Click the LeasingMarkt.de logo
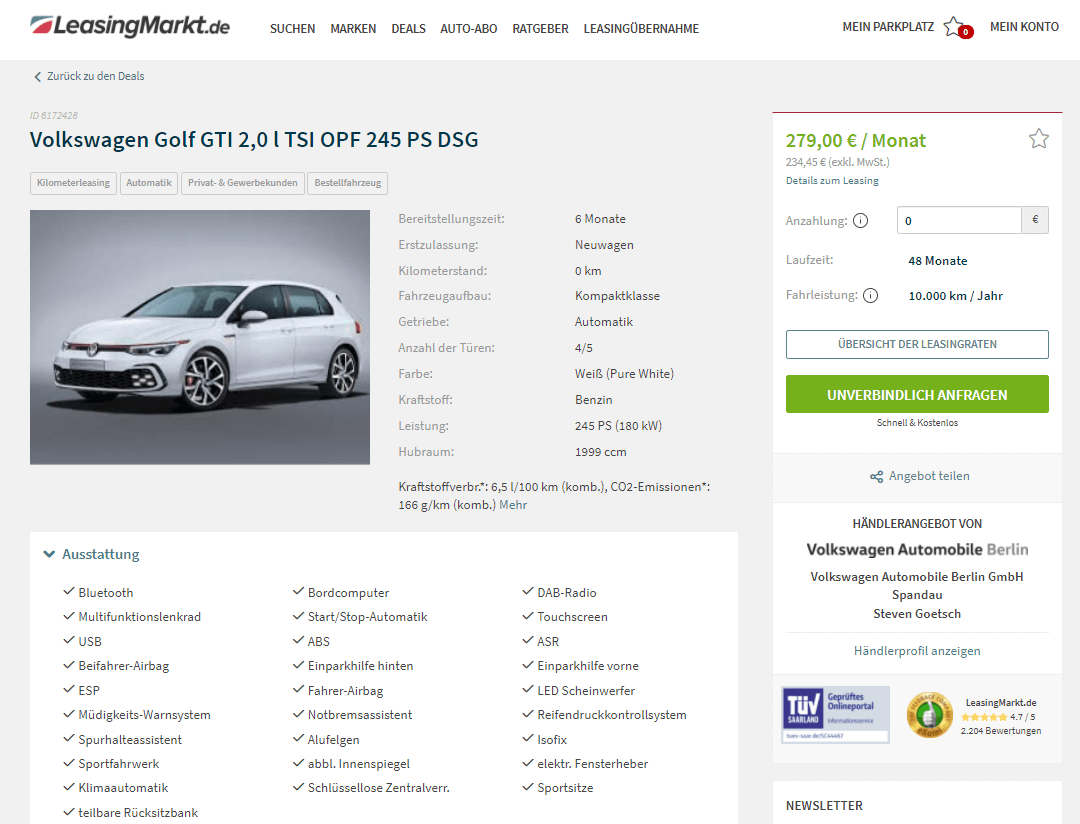Screen dimensions: 1080x824 pyautogui.click(x=129, y=26)
